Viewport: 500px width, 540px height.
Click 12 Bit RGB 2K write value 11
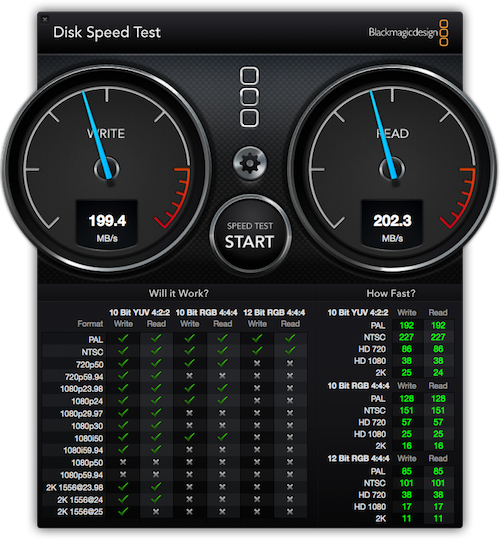pos(407,519)
